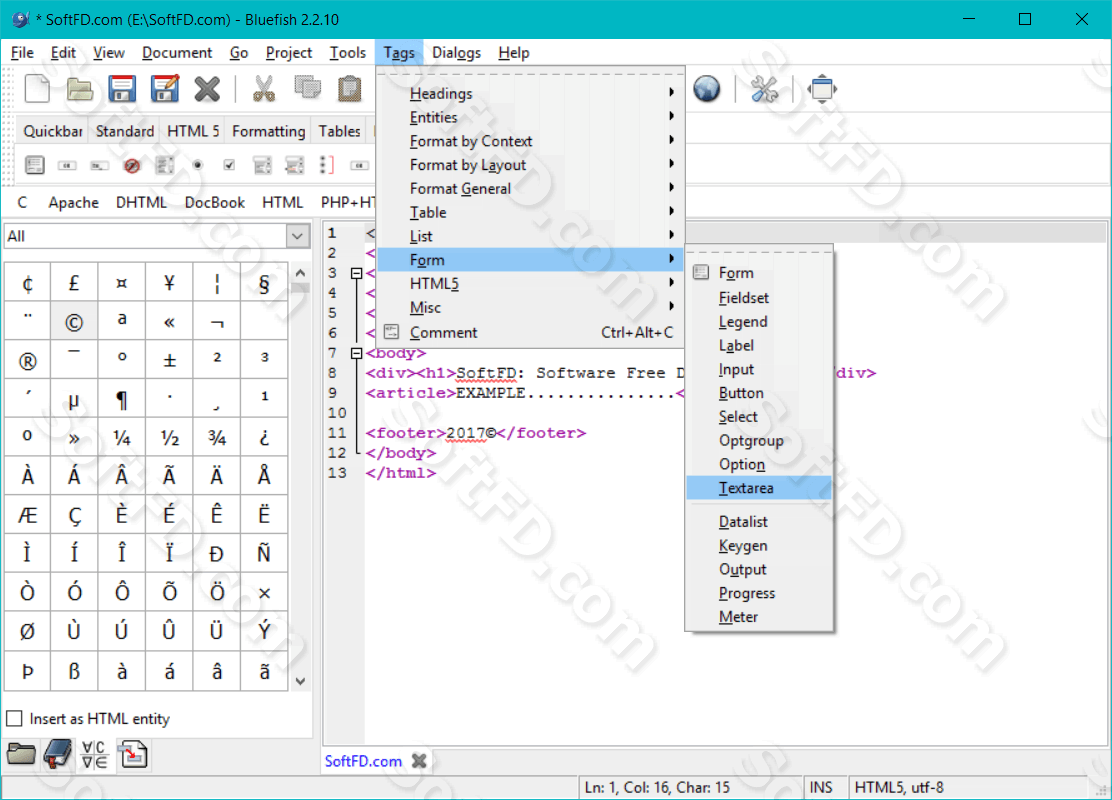Viewport: 1112px width, 800px height.
Task: Open the All character set dropdown
Action: 298,236
